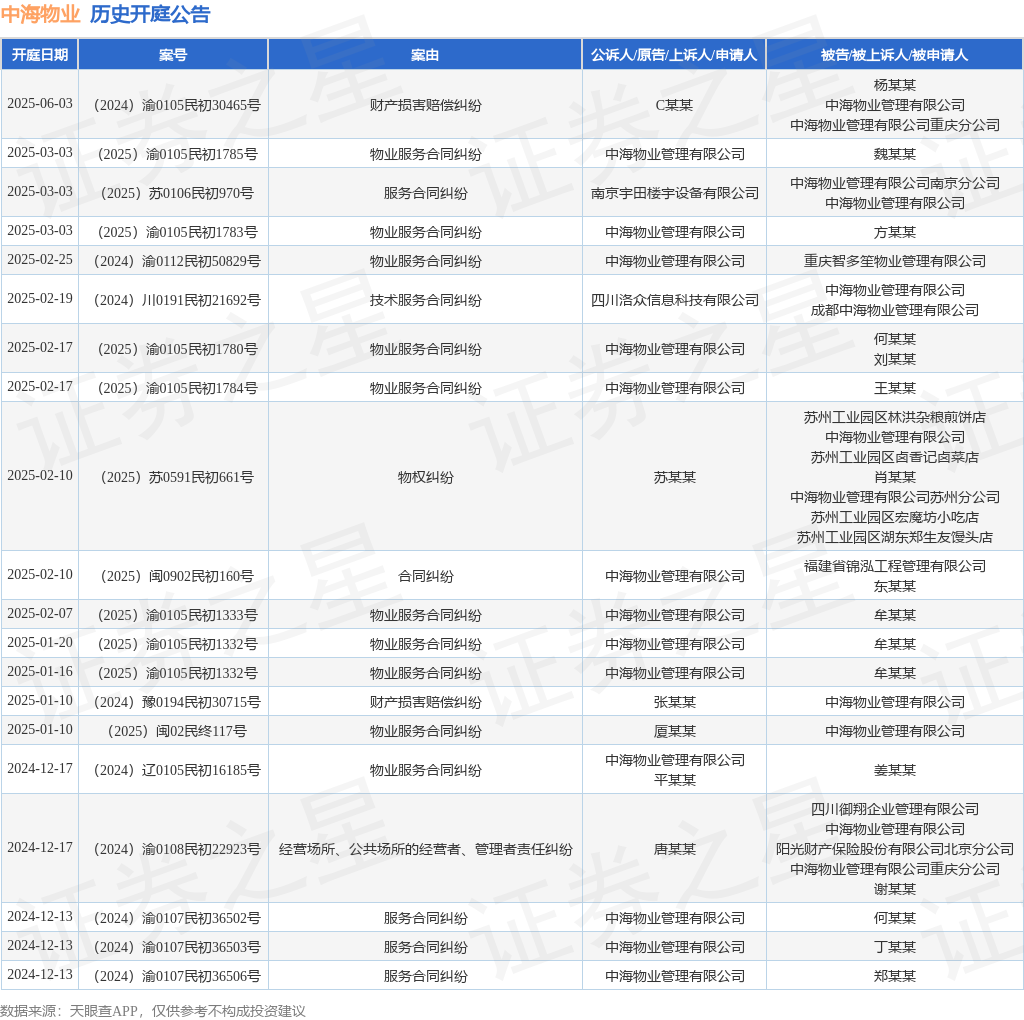Select plaintiff 南京宇田楼宇设备有限公司

tap(675, 193)
